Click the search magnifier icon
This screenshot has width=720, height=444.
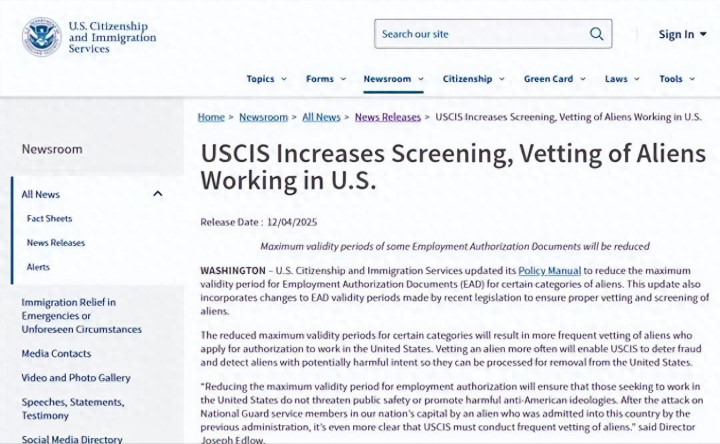click(597, 34)
